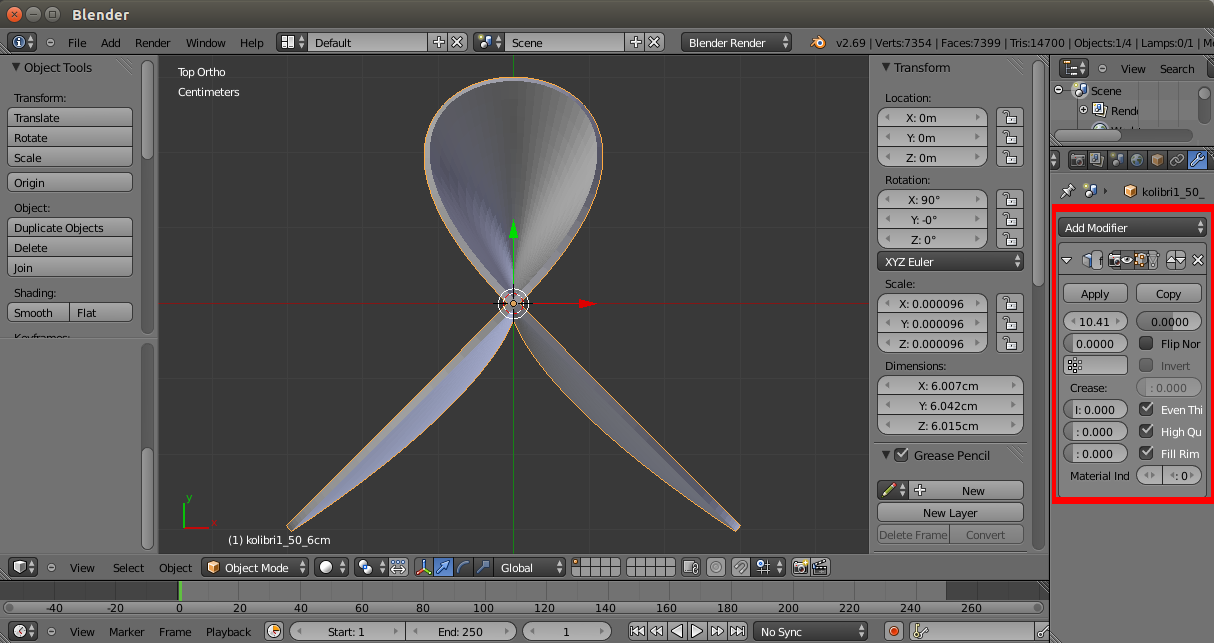Click the modifier Copy button

point(1168,293)
